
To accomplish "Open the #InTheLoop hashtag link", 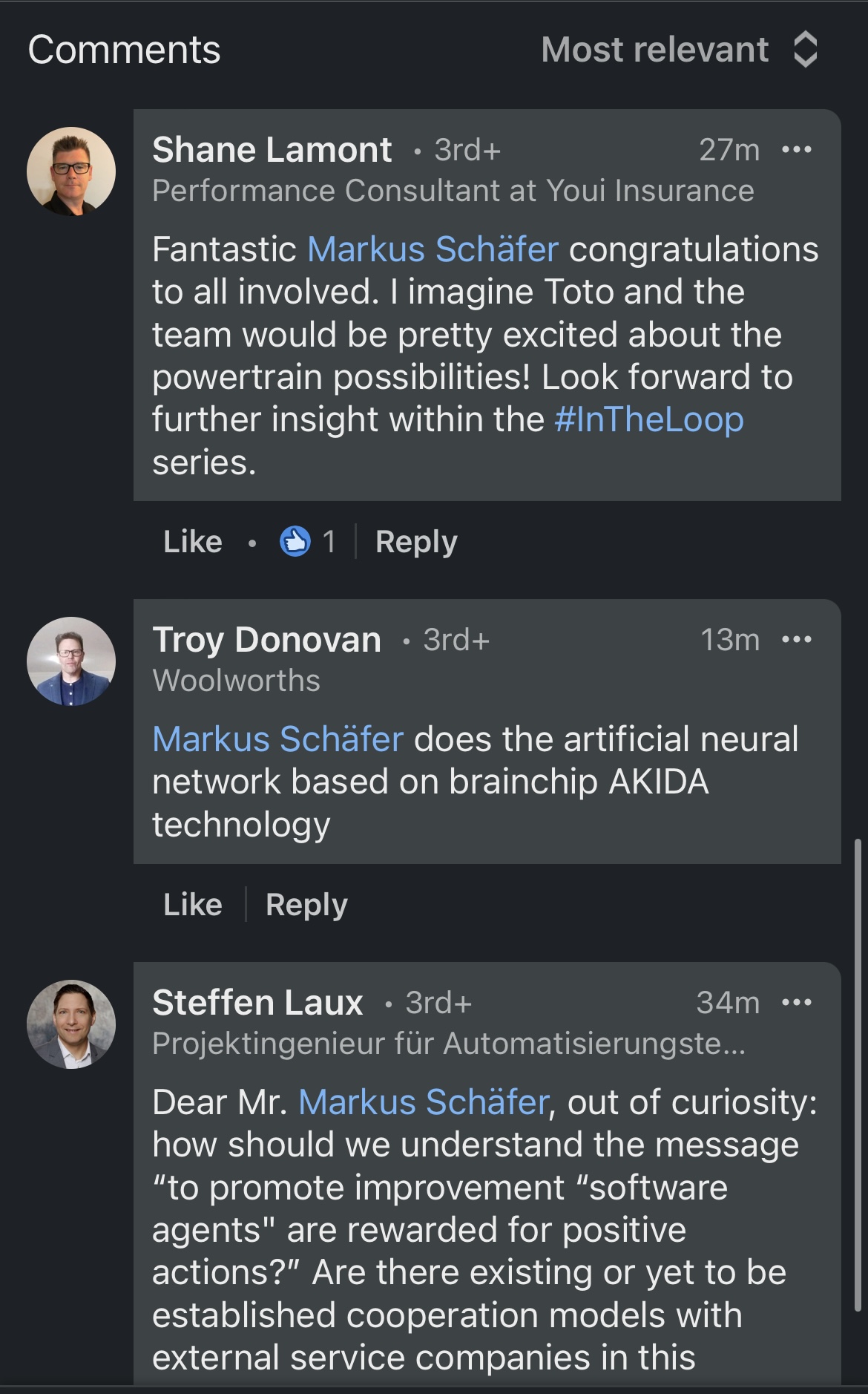I will pyautogui.click(x=649, y=419).
